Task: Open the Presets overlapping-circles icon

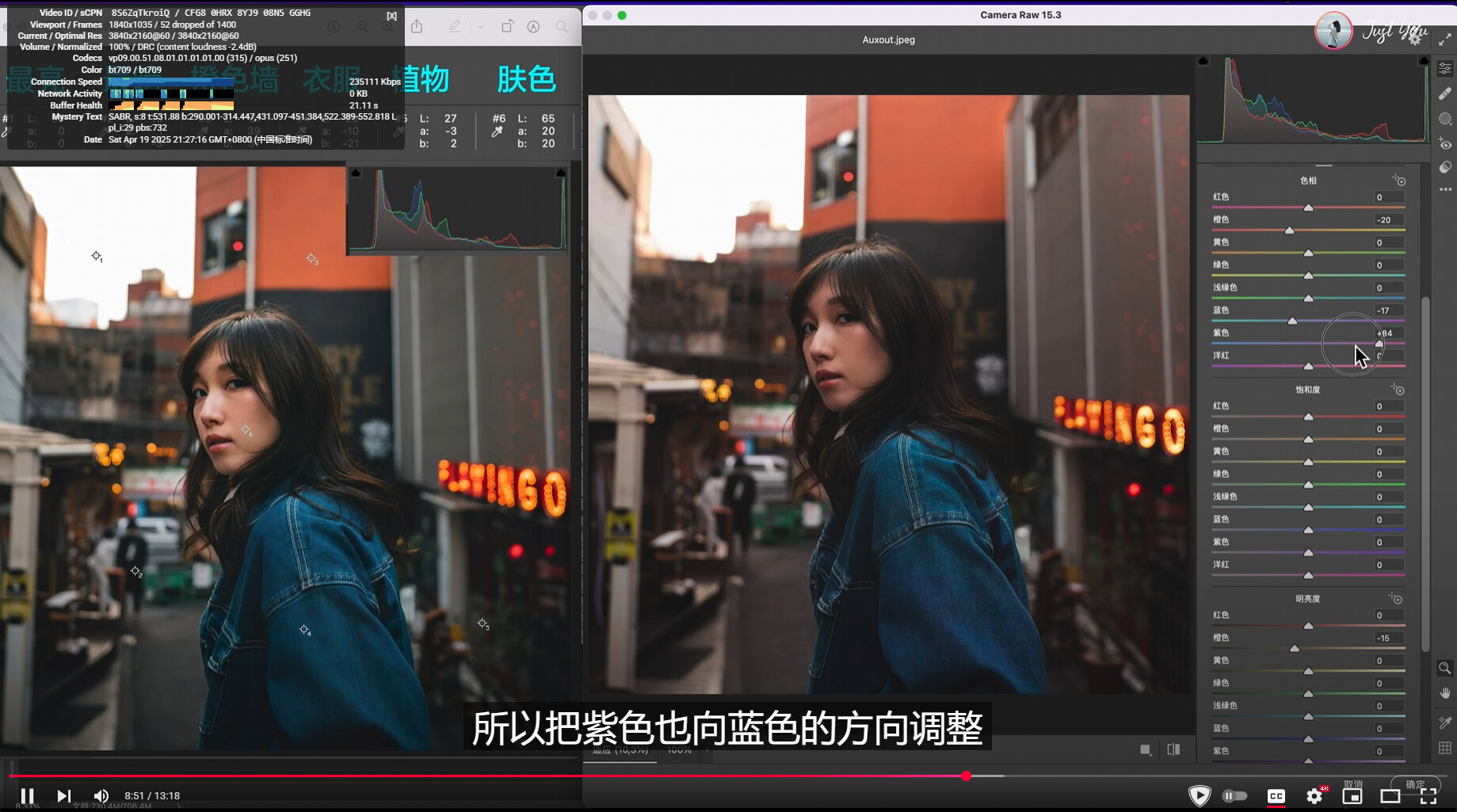Action: point(1445,167)
